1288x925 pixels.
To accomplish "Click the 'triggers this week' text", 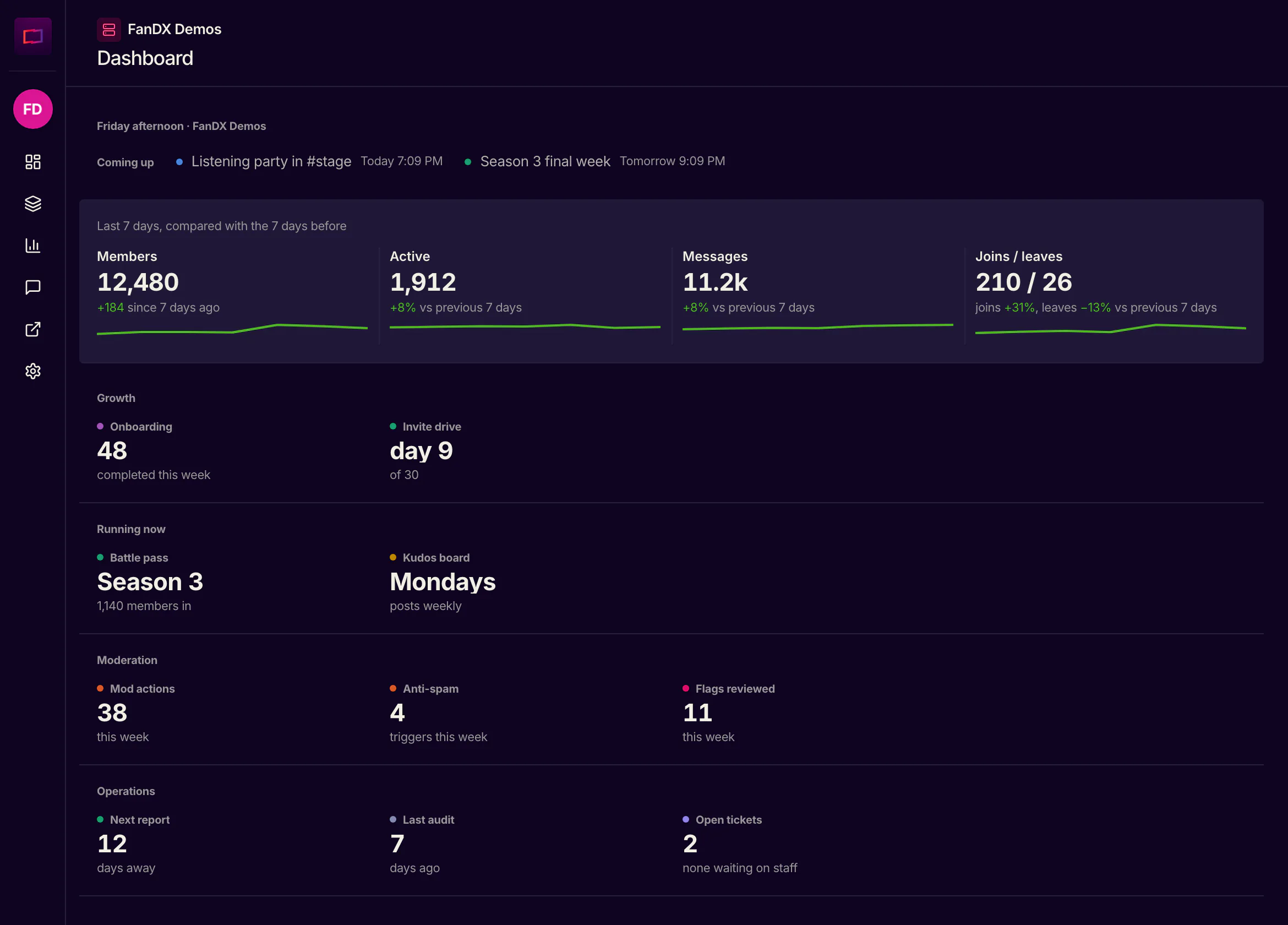I will (439, 737).
